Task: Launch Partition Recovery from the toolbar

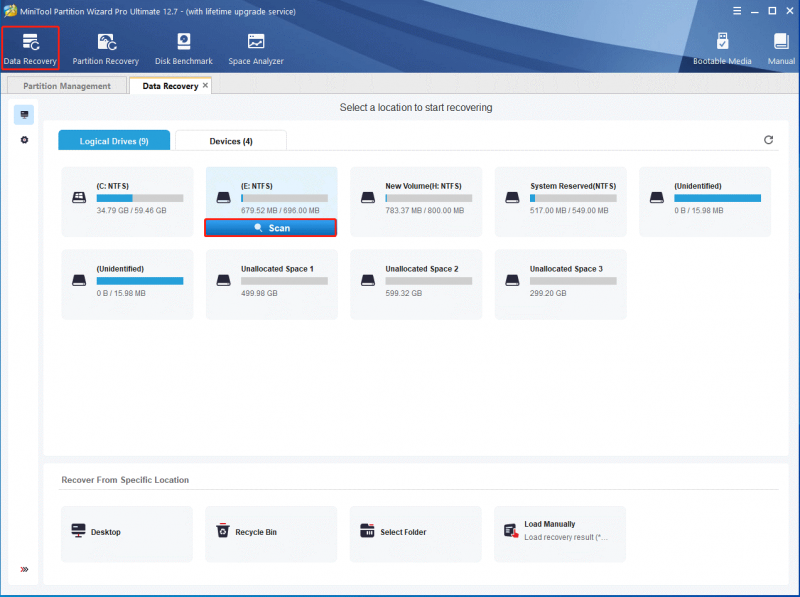Action: click(x=106, y=48)
